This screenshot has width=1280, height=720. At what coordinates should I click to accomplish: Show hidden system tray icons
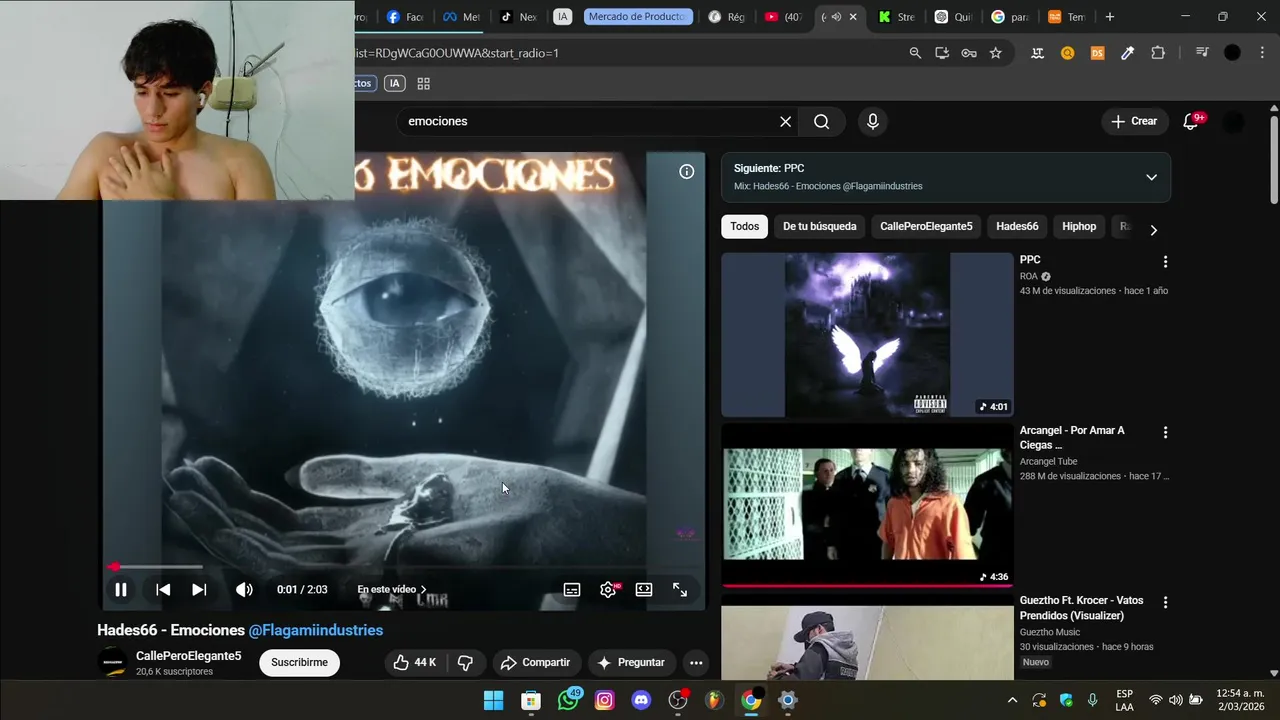(x=1012, y=701)
